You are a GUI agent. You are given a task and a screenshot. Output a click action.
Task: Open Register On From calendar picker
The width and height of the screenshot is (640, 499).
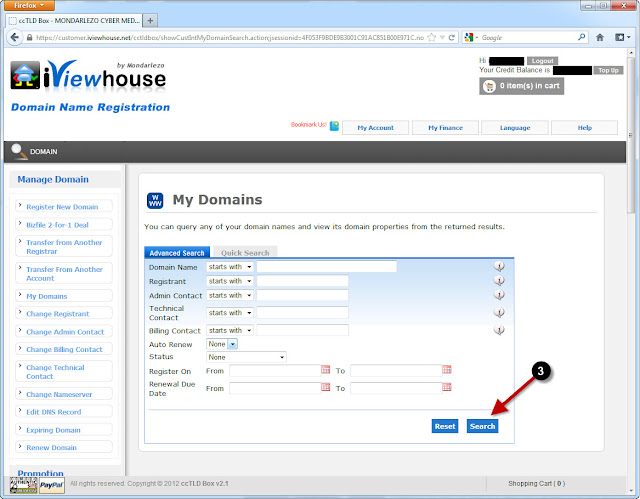pyautogui.click(x=325, y=370)
